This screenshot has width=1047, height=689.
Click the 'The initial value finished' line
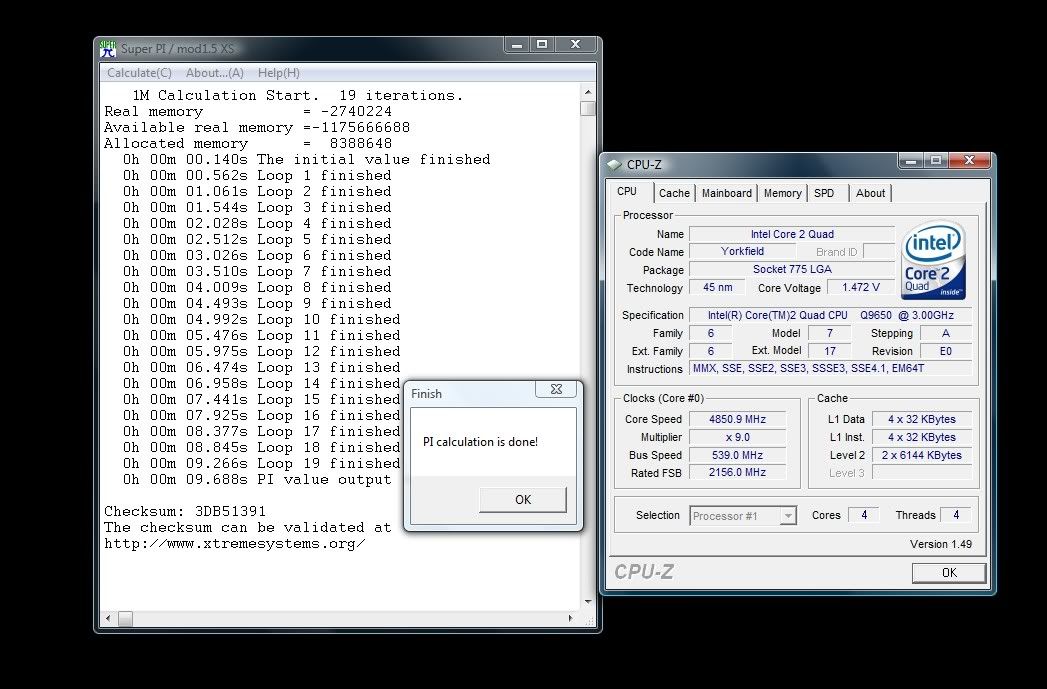(306, 159)
